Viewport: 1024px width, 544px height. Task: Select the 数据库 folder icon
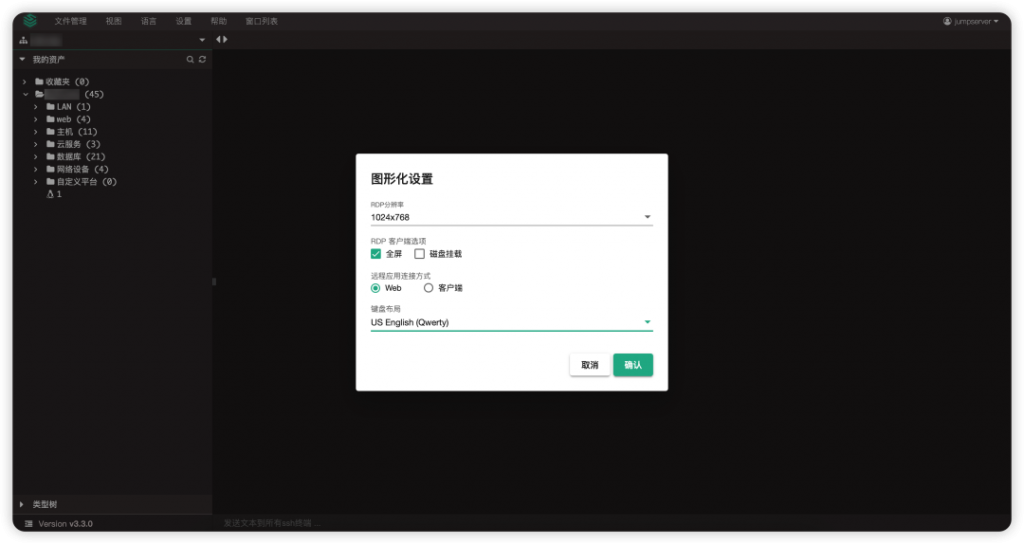(50, 157)
